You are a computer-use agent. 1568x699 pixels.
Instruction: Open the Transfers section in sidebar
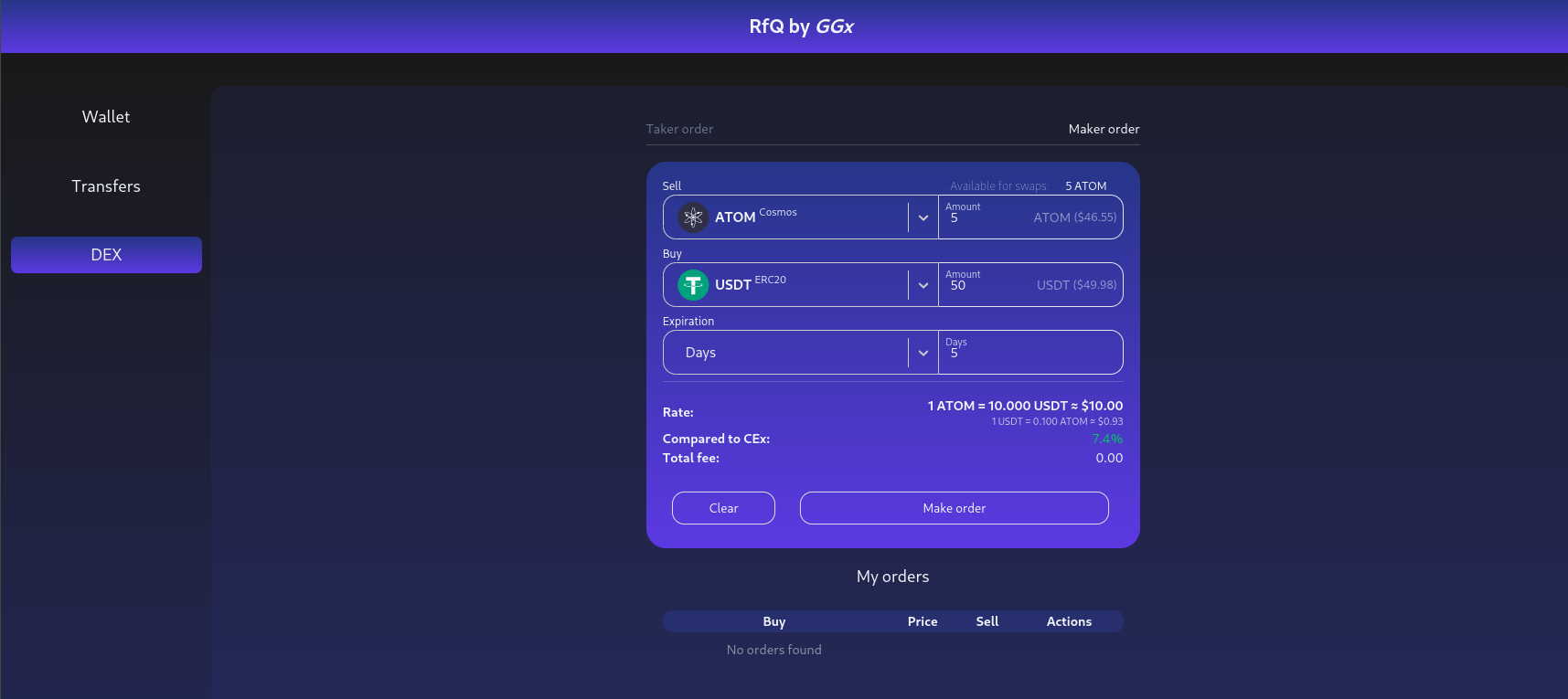click(x=106, y=186)
